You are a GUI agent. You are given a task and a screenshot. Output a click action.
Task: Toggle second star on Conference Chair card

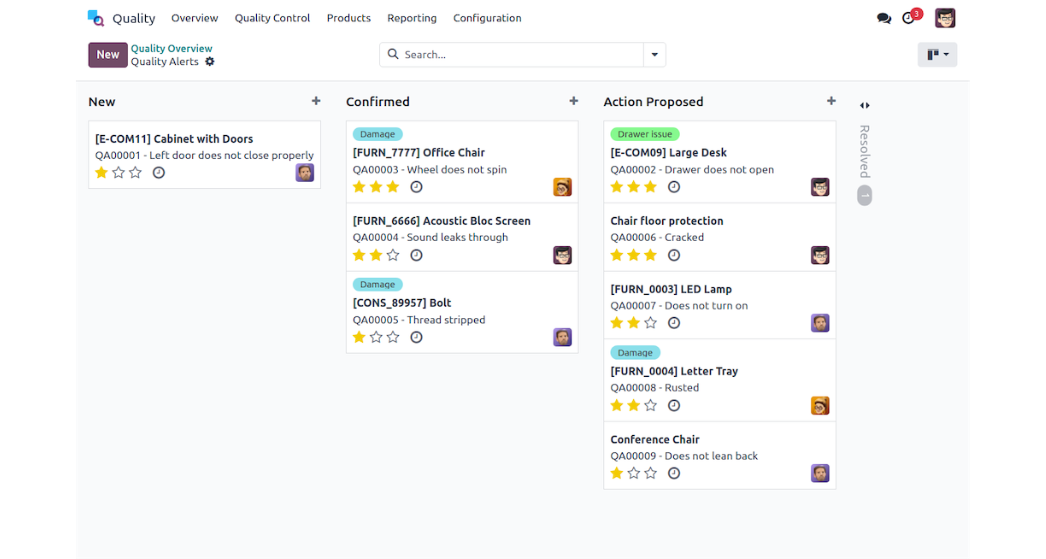pyautogui.click(x=634, y=473)
